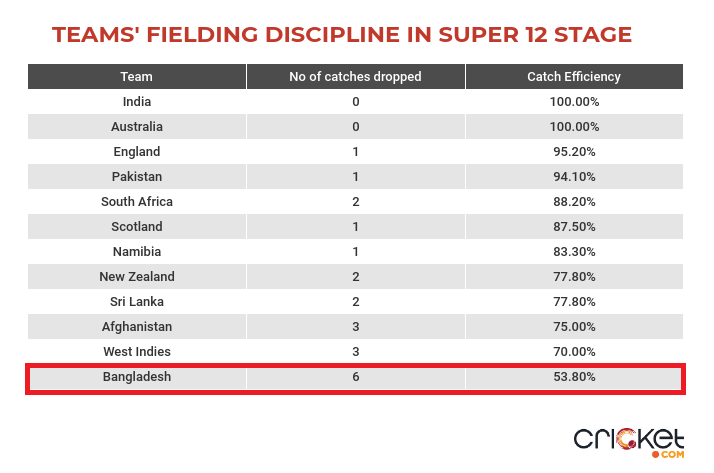
Task: Click the No of catches dropped header
Action: (x=356, y=76)
